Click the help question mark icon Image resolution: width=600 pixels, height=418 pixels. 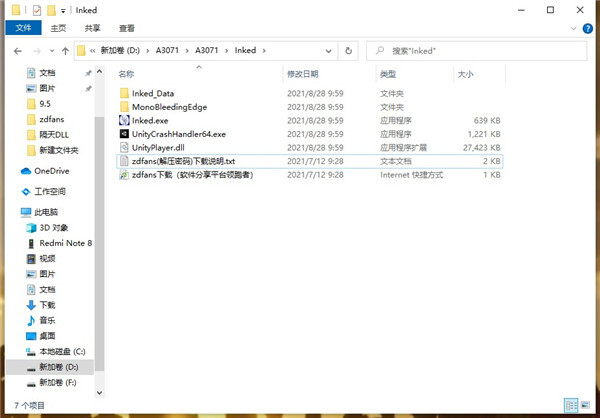click(x=587, y=28)
